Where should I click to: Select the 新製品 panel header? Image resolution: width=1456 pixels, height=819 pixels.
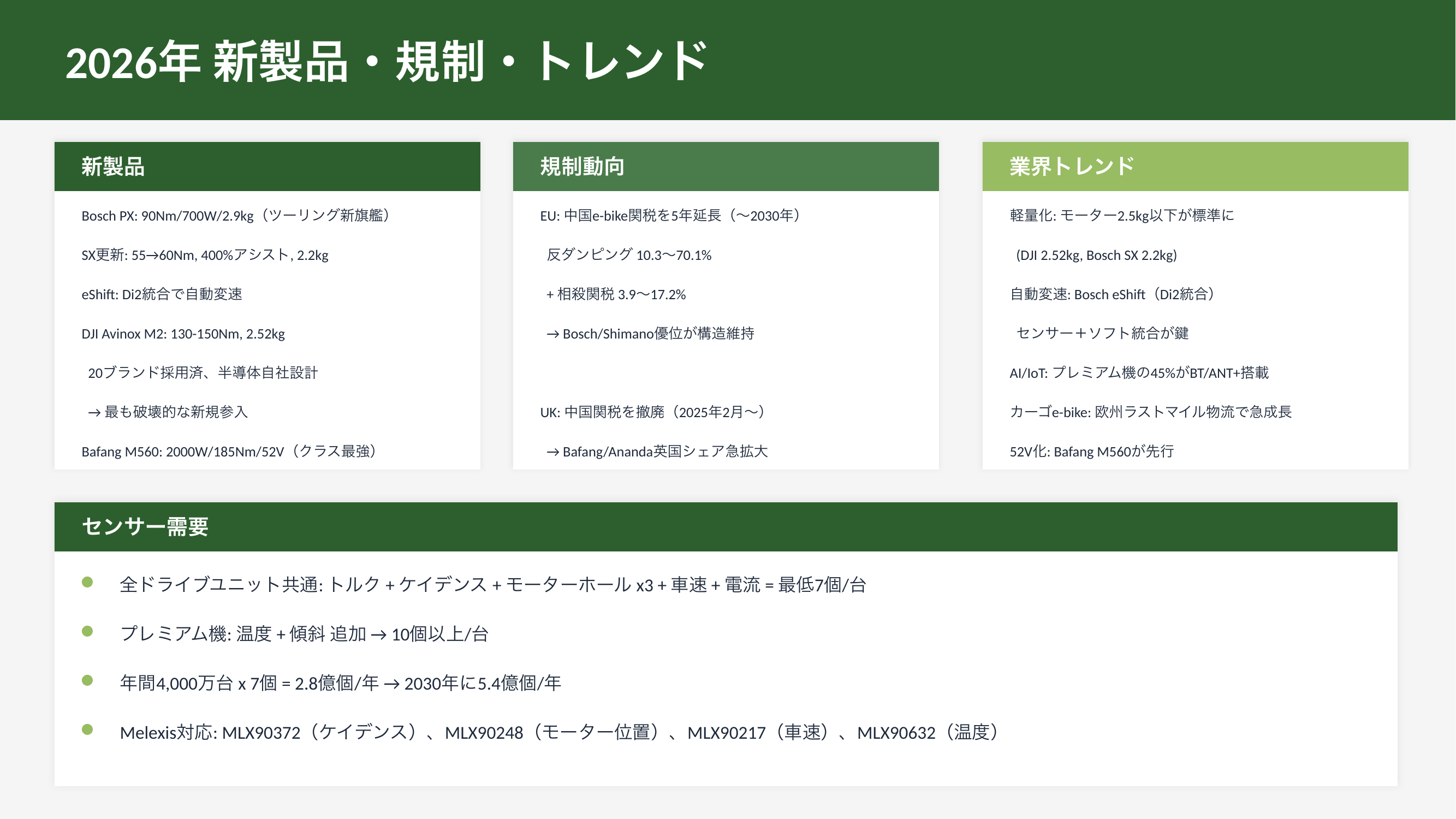click(267, 166)
